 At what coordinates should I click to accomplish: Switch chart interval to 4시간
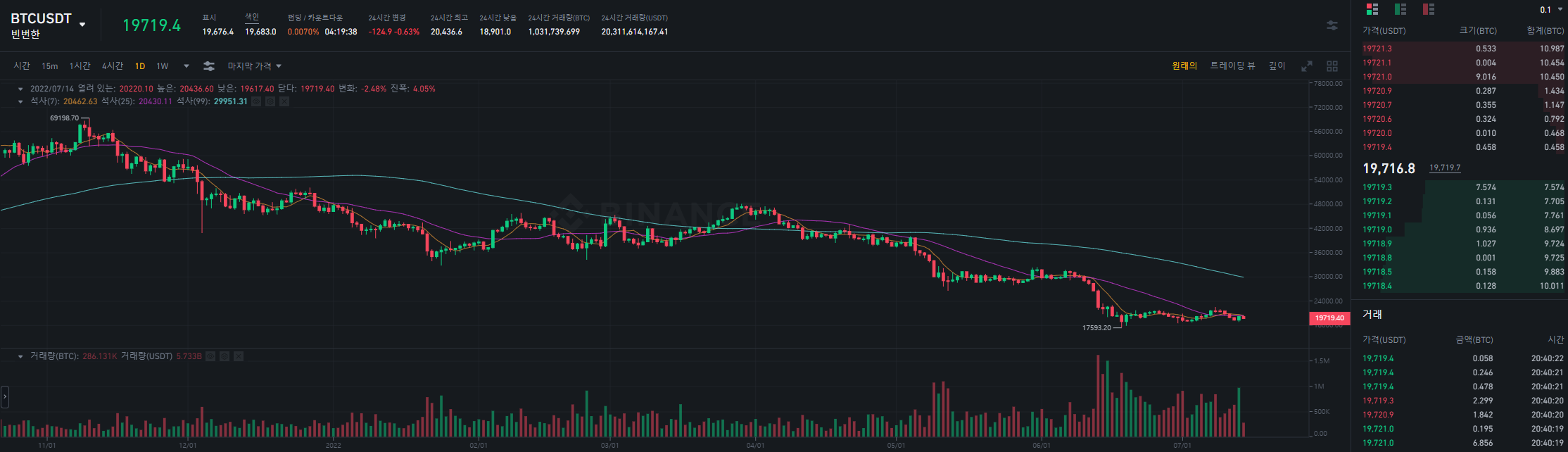tap(112, 66)
